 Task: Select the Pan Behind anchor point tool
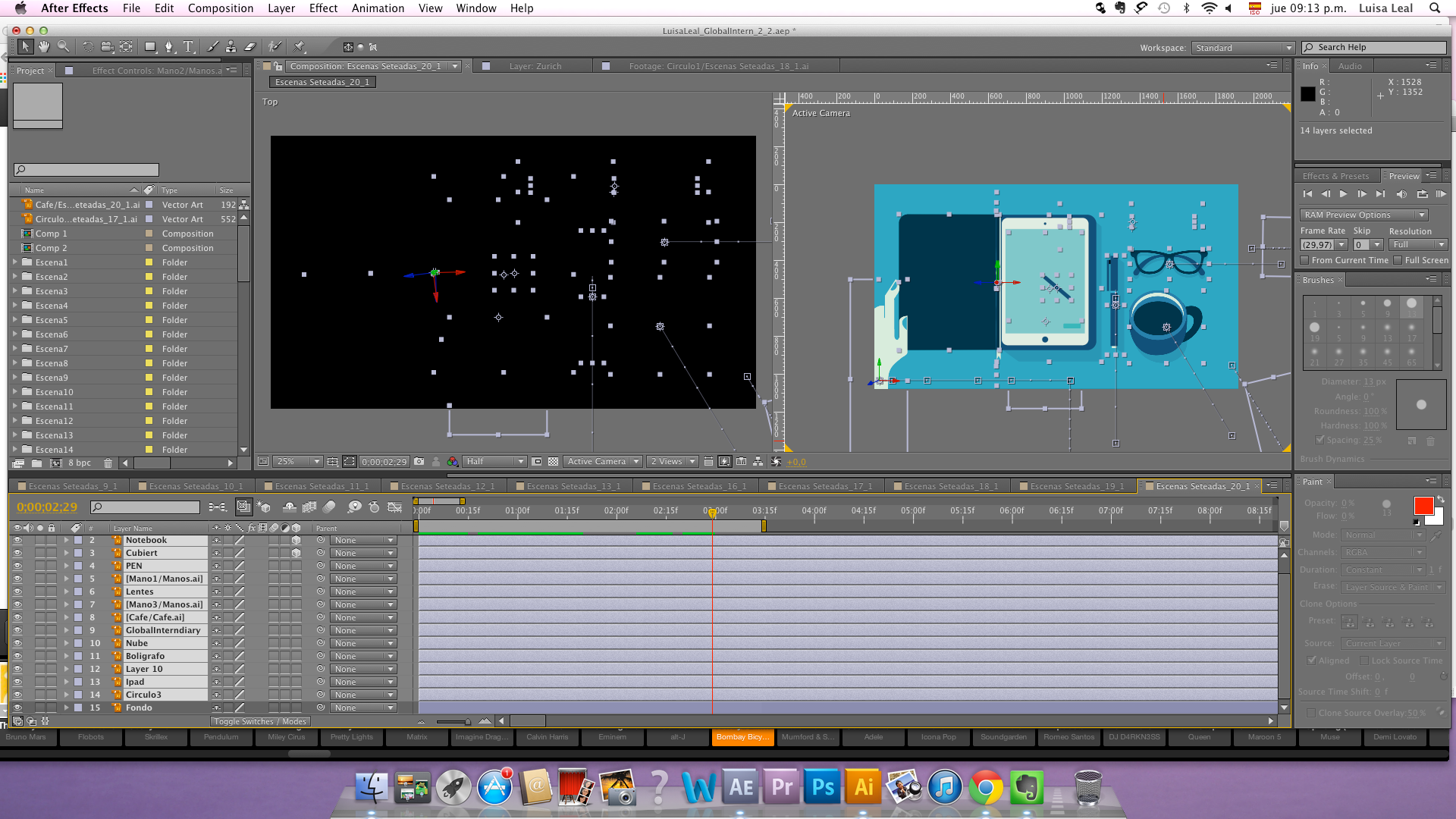tap(126, 47)
